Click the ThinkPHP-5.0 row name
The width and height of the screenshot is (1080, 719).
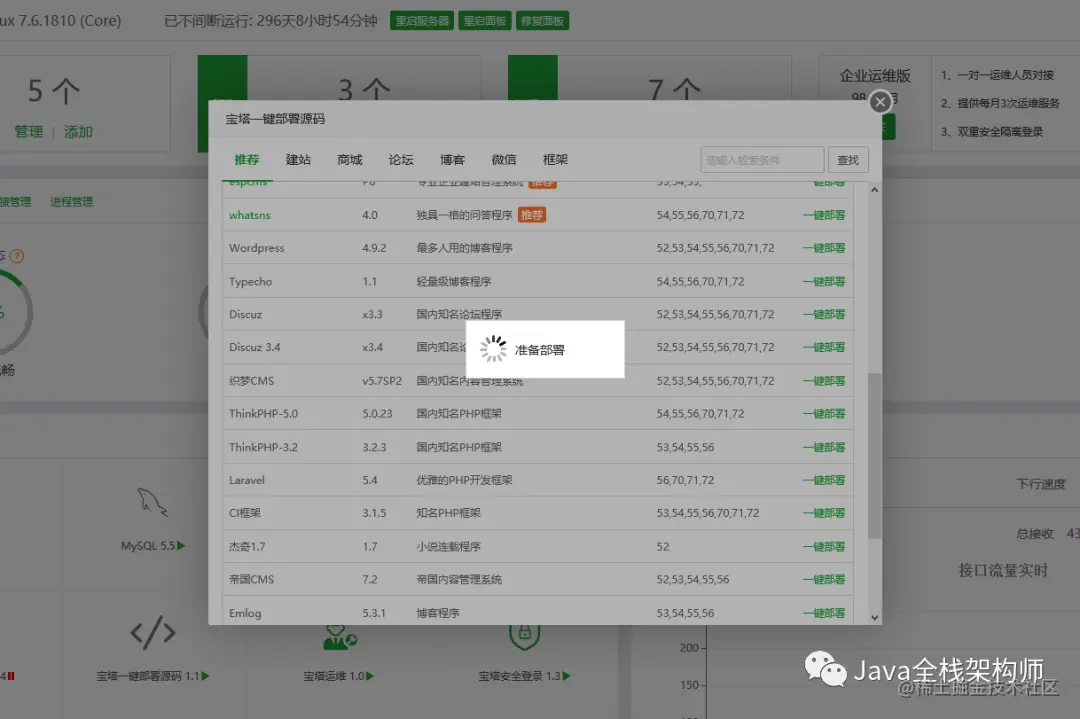pyautogui.click(x=263, y=414)
